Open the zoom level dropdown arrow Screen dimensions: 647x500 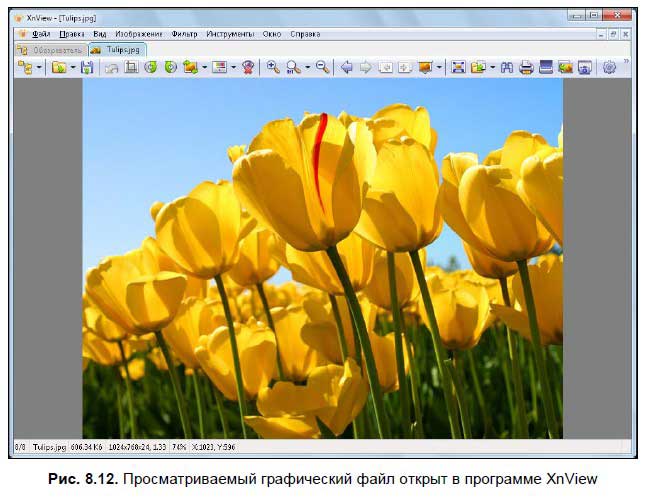305,68
